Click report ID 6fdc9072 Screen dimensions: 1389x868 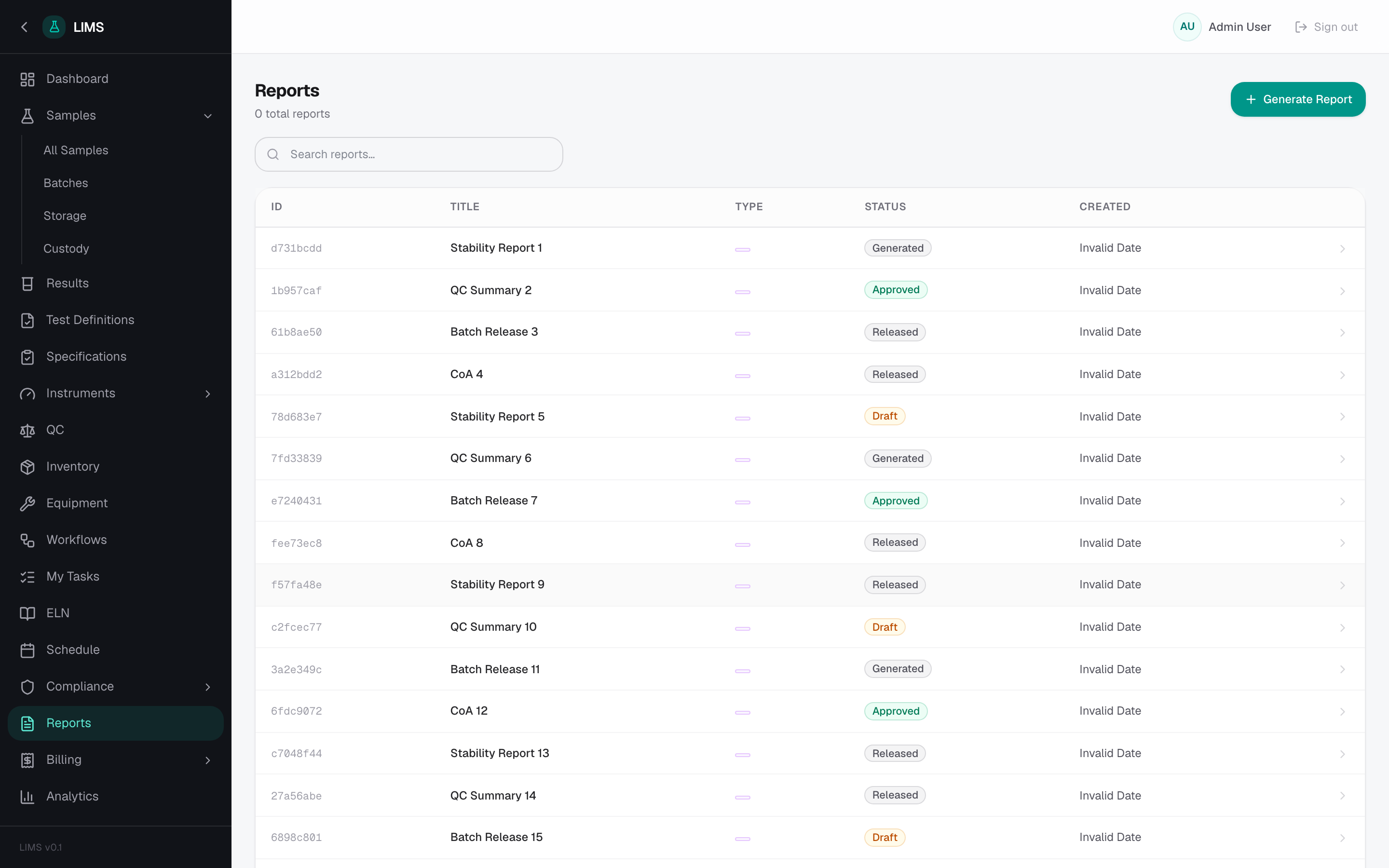pyautogui.click(x=296, y=711)
